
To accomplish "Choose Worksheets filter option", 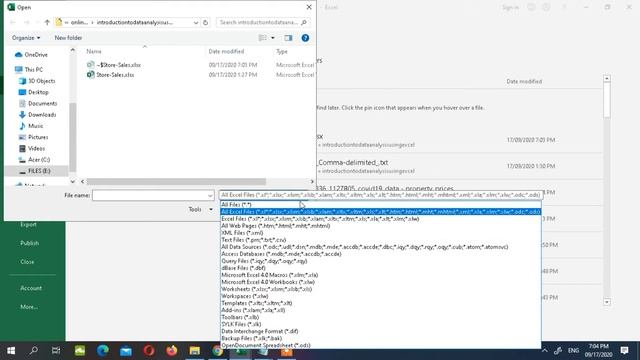I will click(x=381, y=289).
